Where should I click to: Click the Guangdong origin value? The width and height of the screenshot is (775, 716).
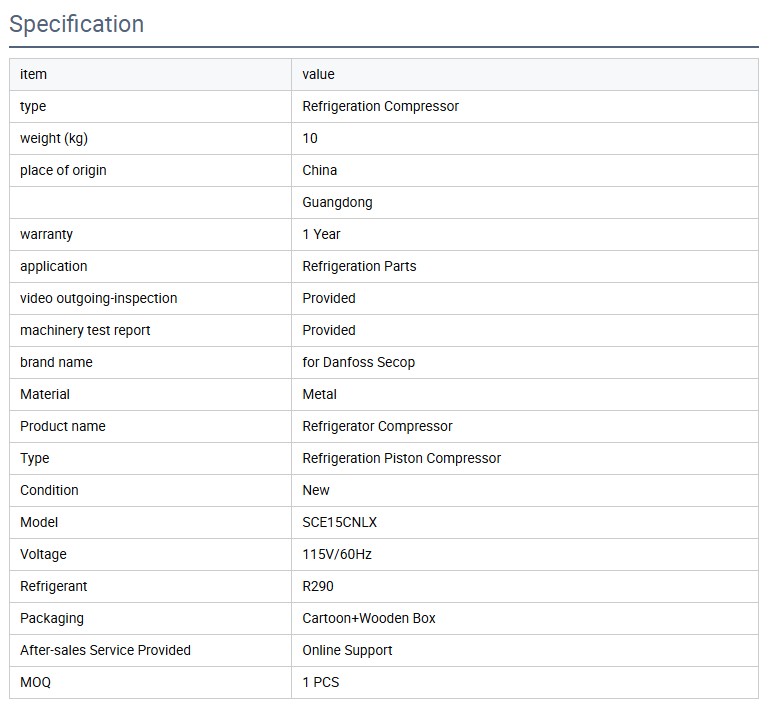[x=337, y=202]
